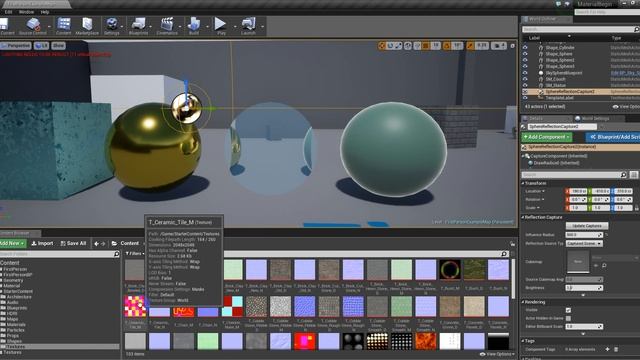
Task: Open the Perspective viewport mode dropdown
Action: 16,46
